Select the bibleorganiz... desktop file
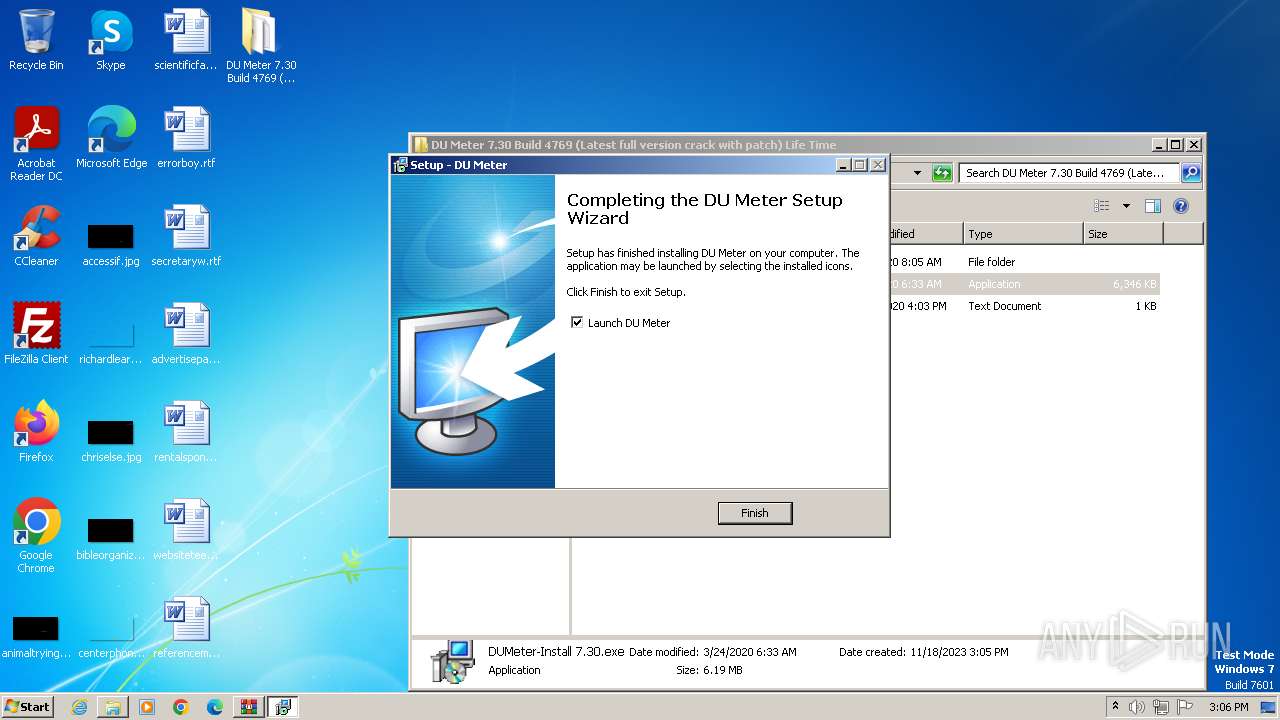Viewport: 1280px width, 720px height. [111, 539]
